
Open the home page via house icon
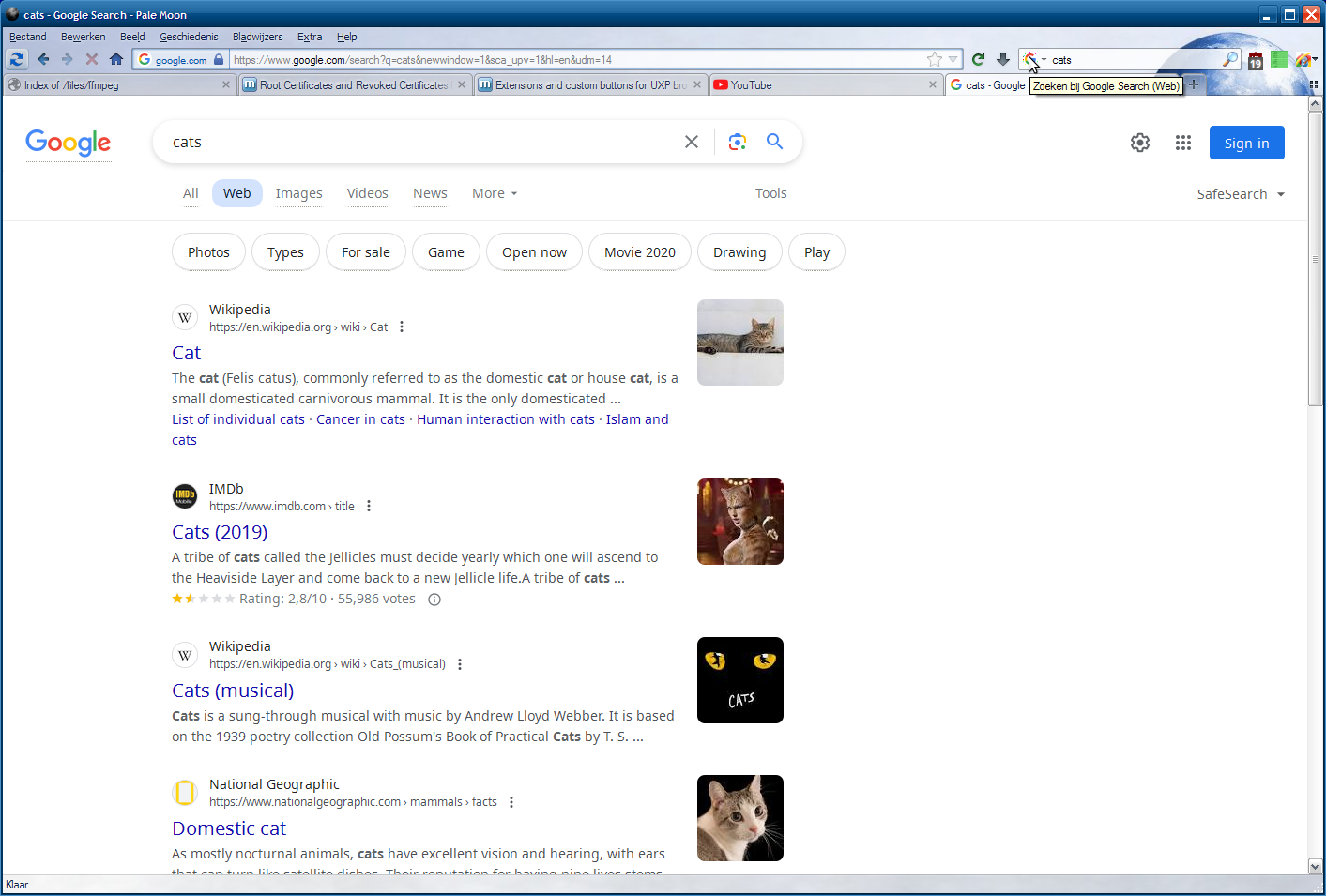coord(116,59)
